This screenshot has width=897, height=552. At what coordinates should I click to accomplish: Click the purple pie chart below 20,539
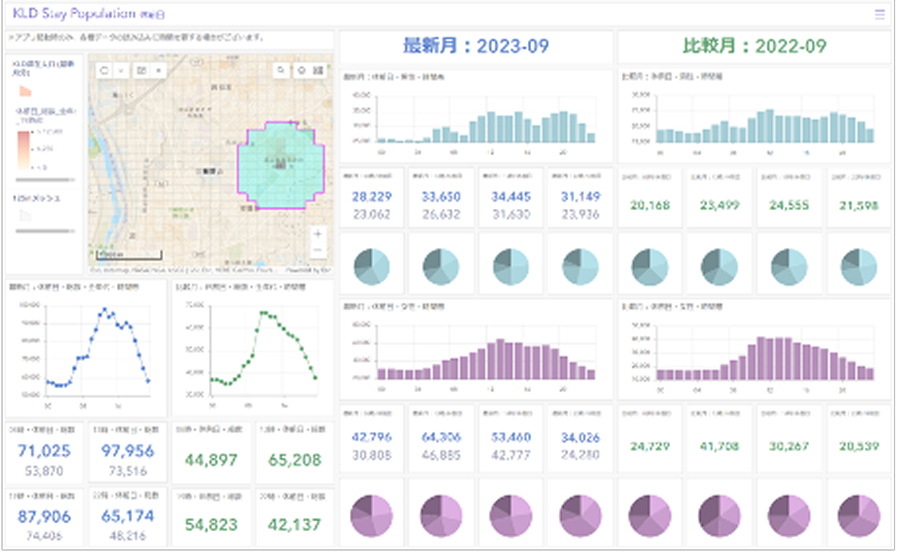click(x=859, y=516)
